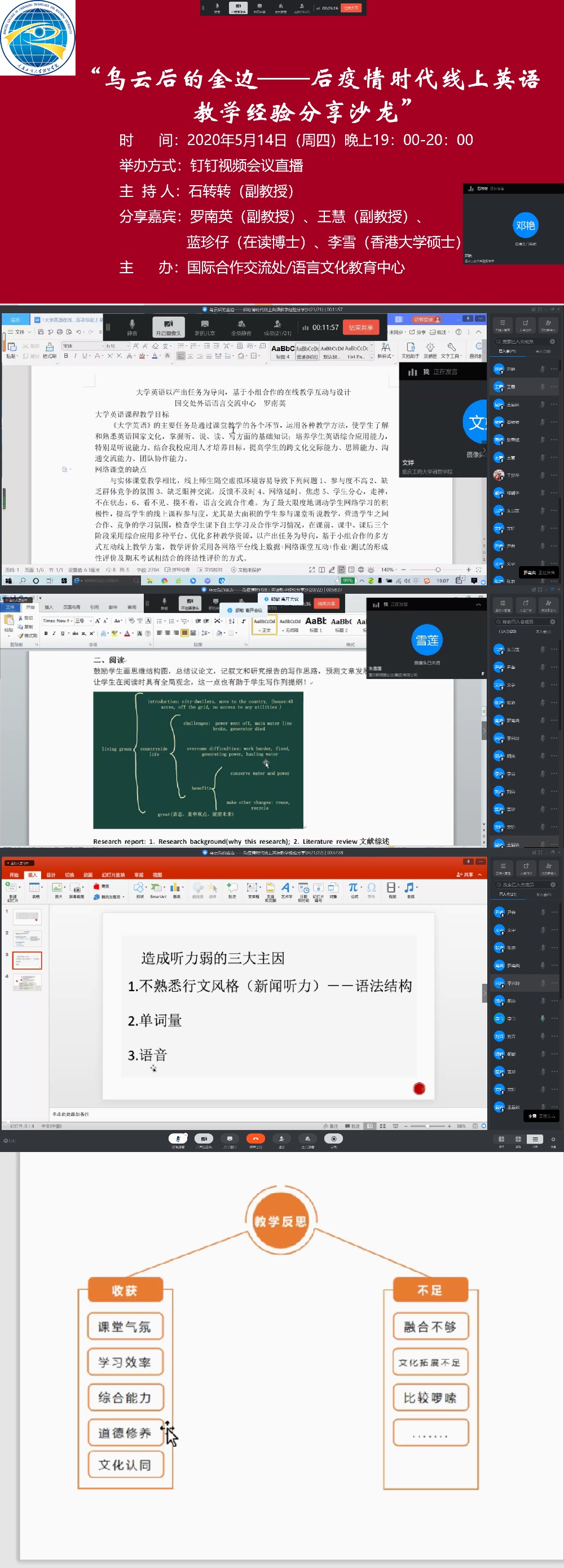Insert 音频 audio music note icon
This screenshot has height=1568, width=564.
pos(410,890)
